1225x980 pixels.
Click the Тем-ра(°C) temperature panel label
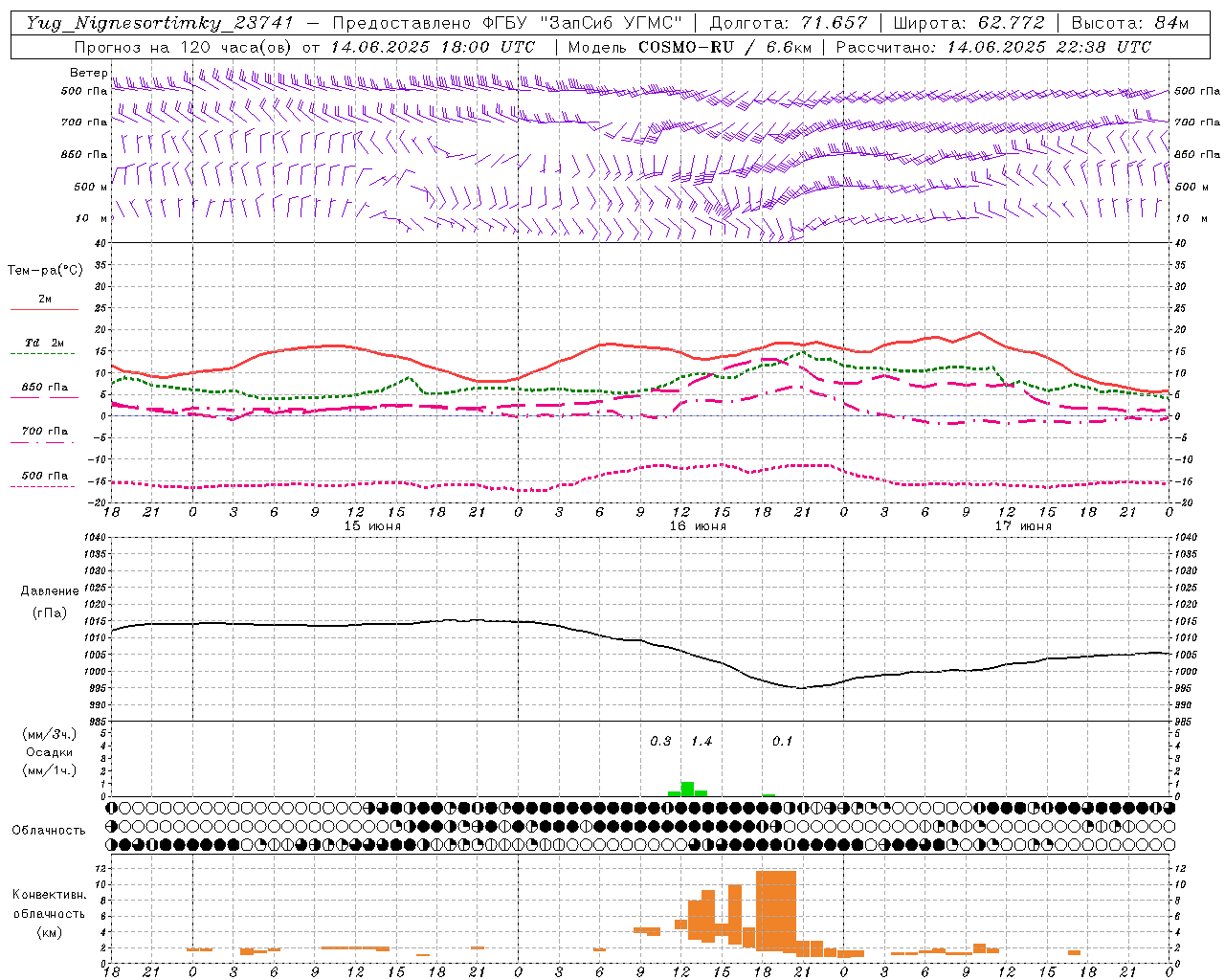point(45,271)
